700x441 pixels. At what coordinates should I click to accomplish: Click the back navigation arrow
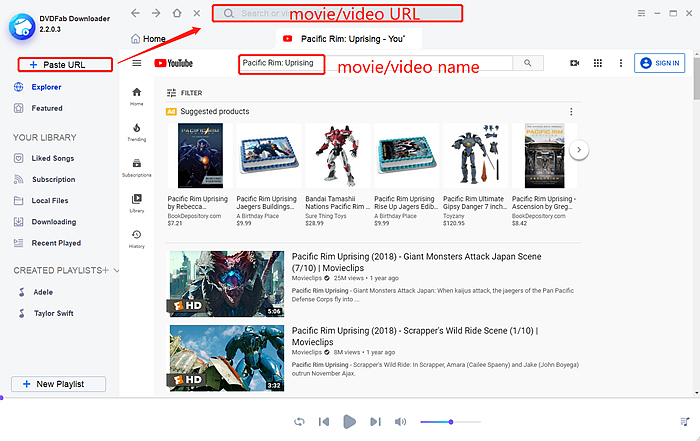pyautogui.click(x=135, y=13)
